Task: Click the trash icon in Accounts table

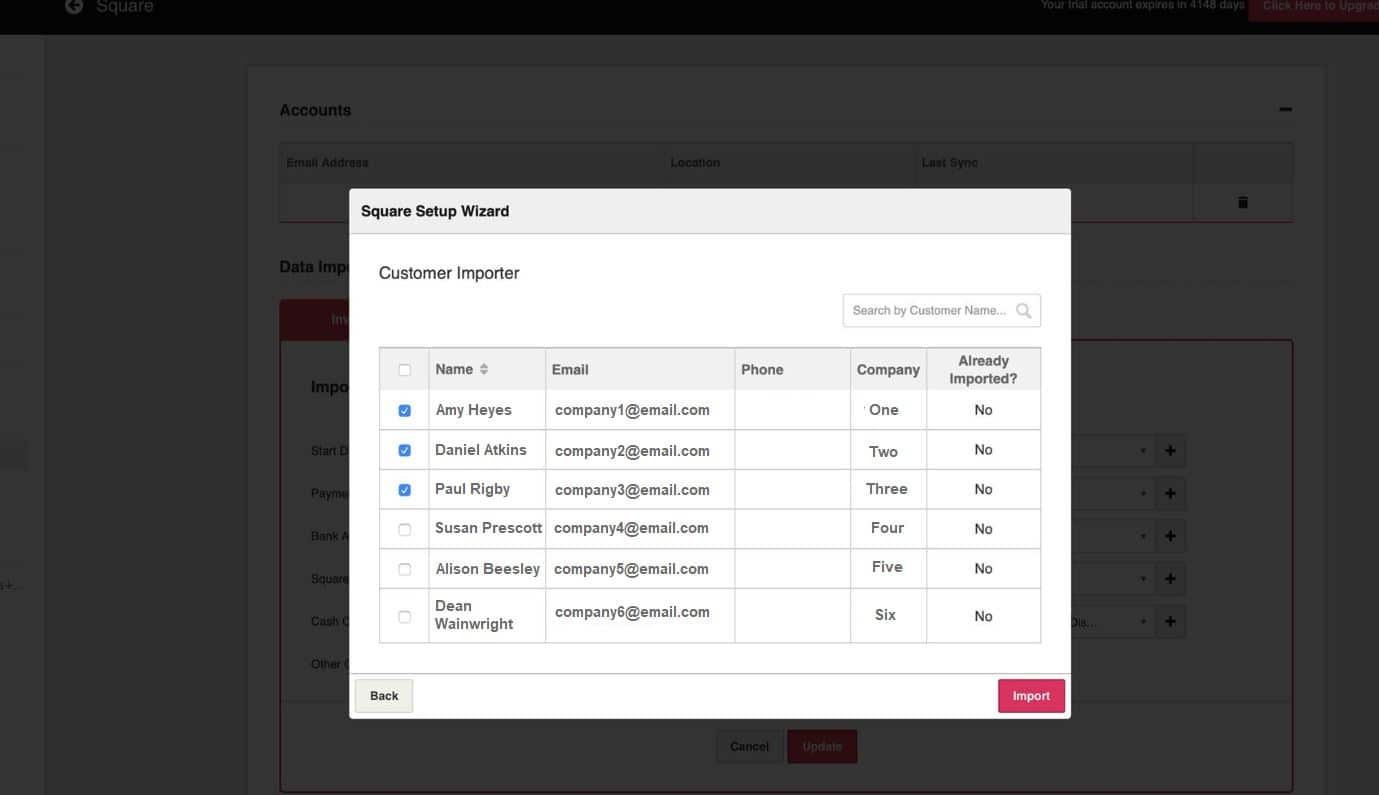Action: click(x=1243, y=202)
